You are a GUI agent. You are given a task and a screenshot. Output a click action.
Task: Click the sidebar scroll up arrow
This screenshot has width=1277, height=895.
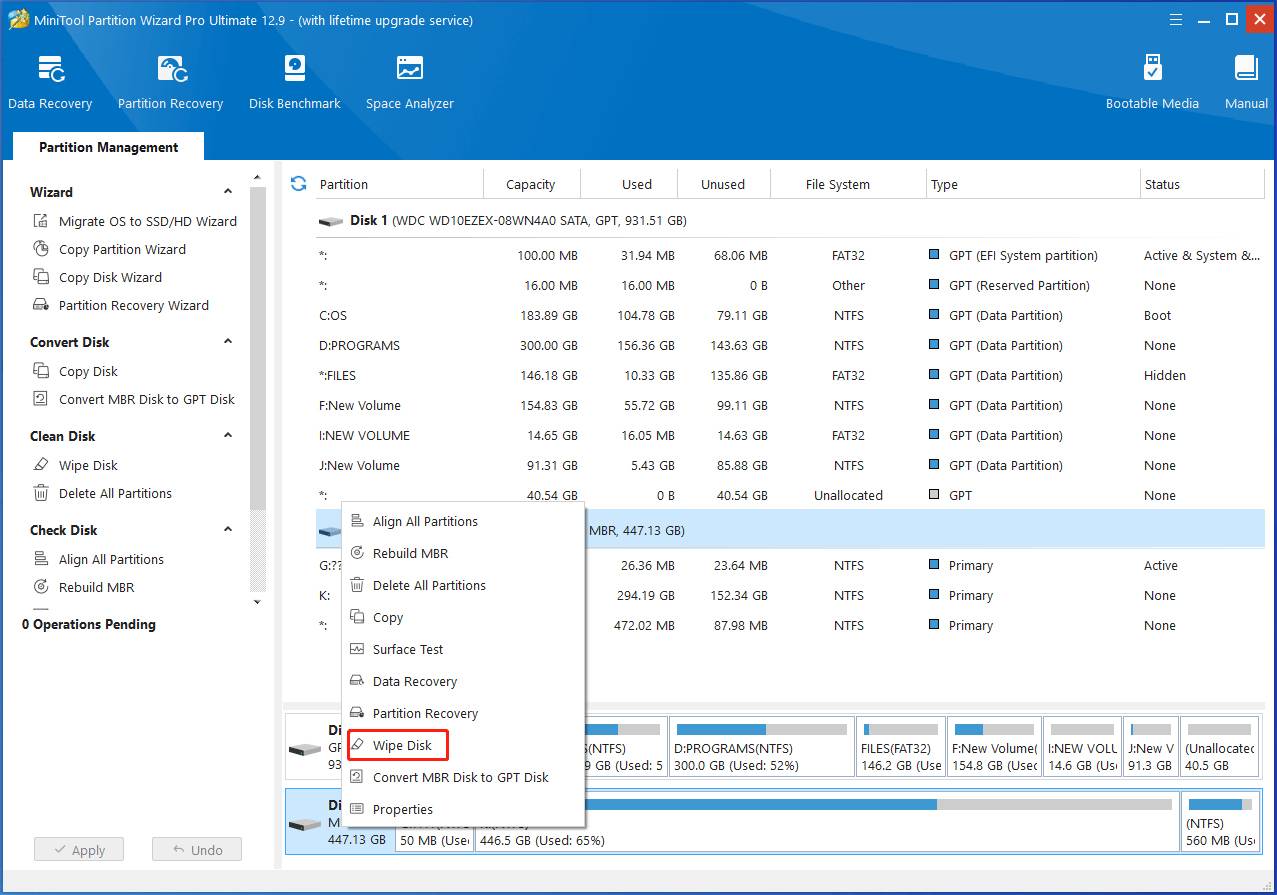[x=257, y=177]
